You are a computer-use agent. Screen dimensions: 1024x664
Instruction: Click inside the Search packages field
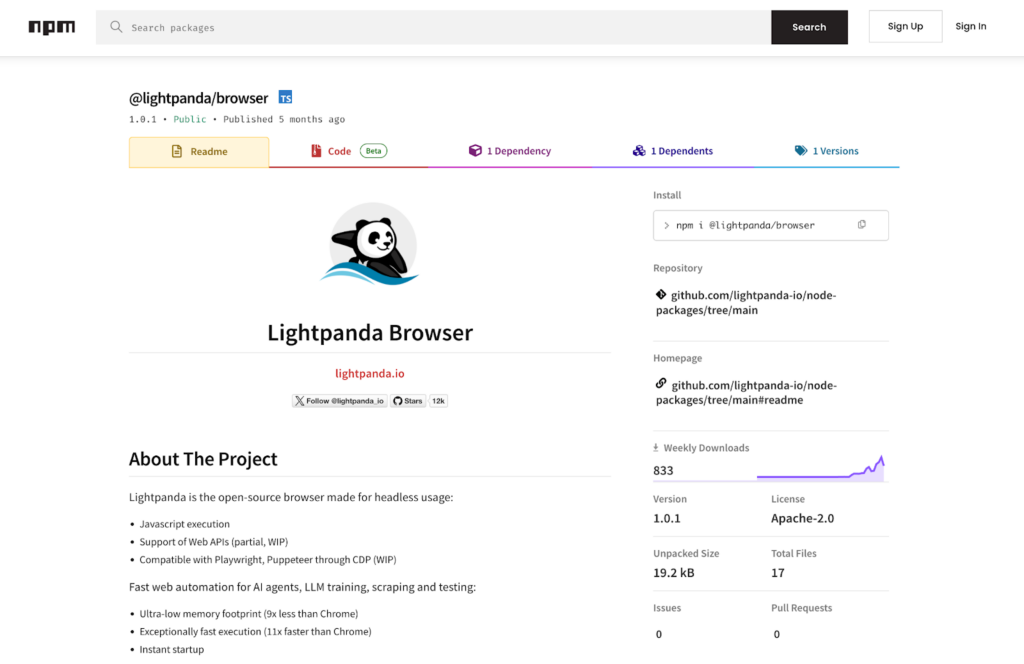[x=400, y=27]
